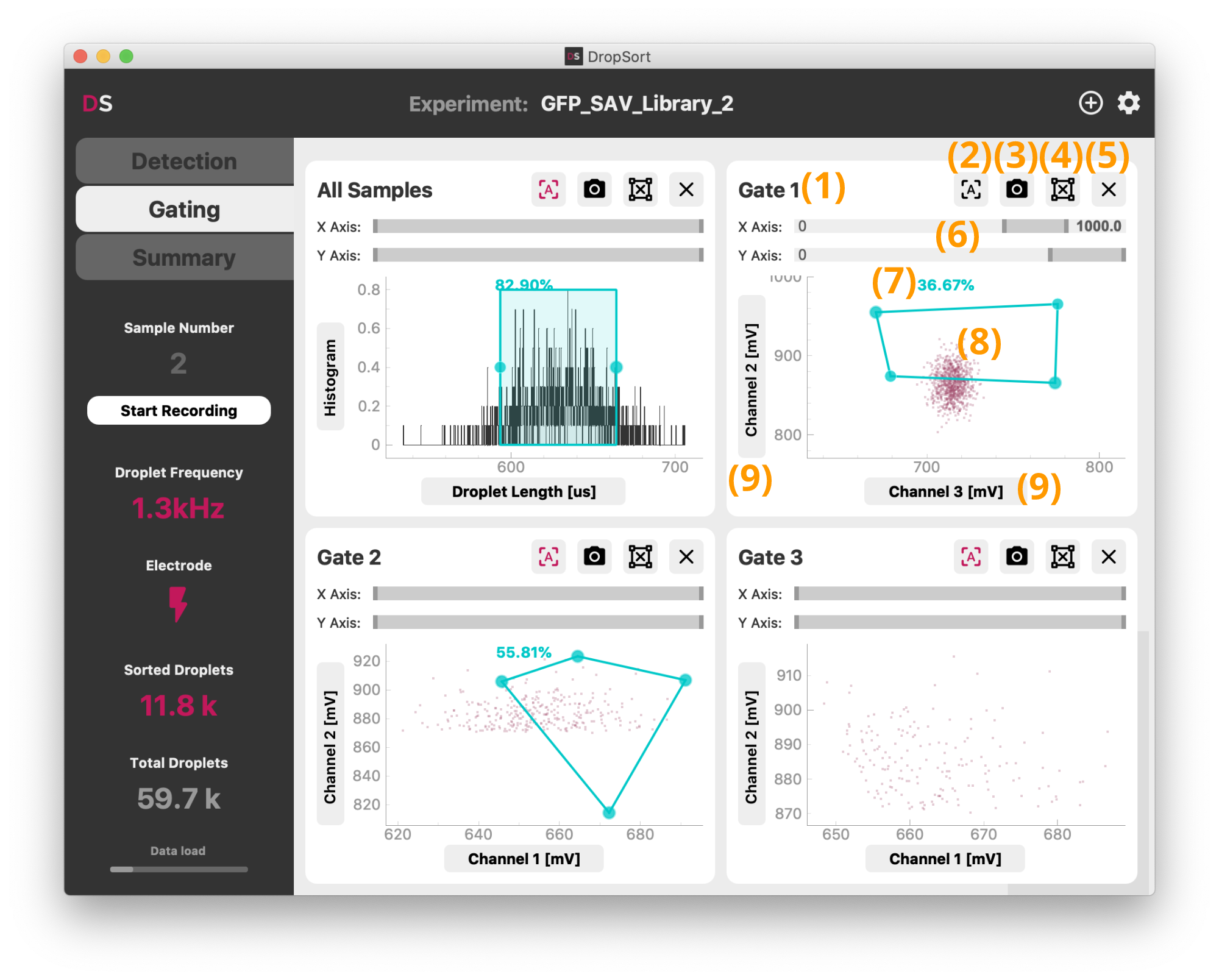Open settings via gear icon
Screen dimensions: 1219x980
click(1128, 103)
